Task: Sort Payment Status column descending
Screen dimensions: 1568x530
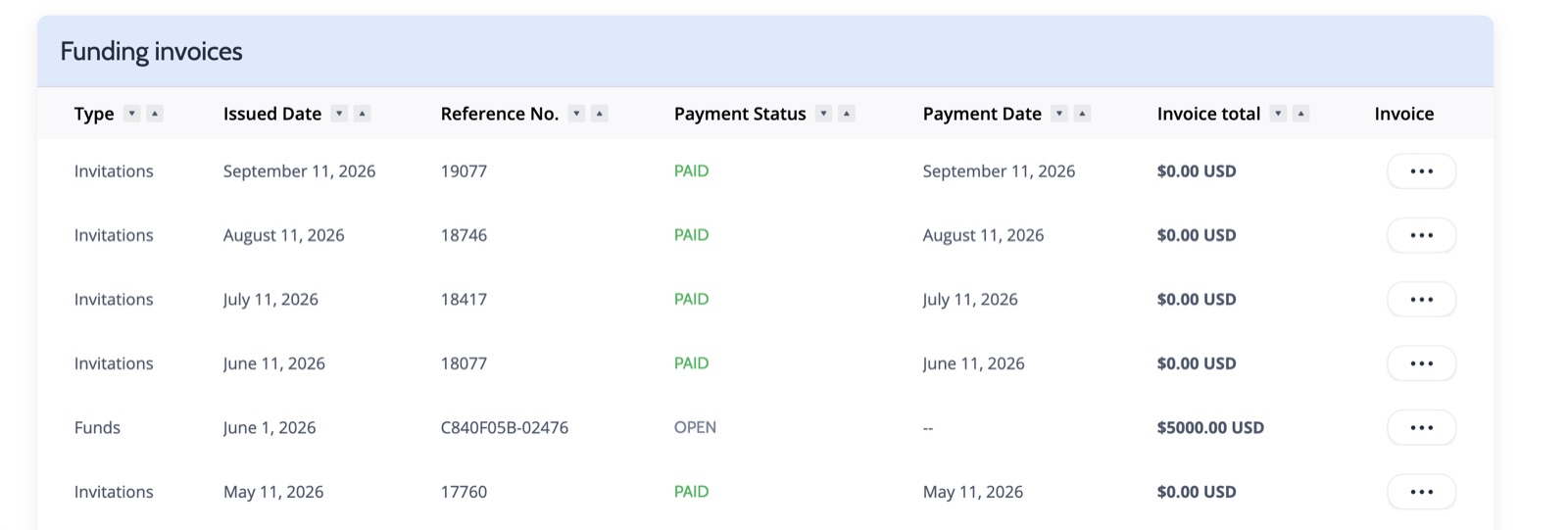Action: point(824,114)
